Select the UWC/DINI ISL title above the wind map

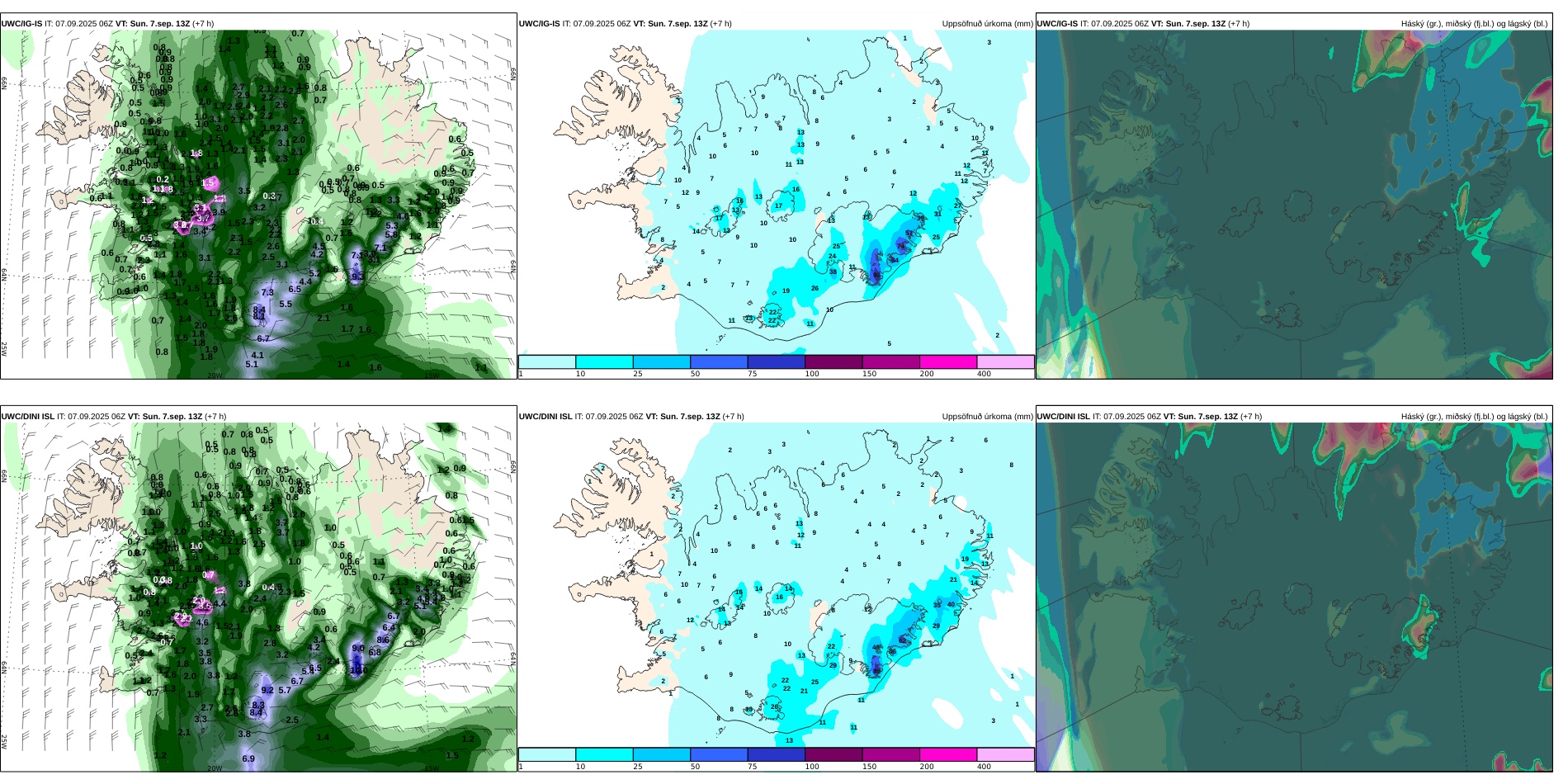pyautogui.click(x=114, y=417)
